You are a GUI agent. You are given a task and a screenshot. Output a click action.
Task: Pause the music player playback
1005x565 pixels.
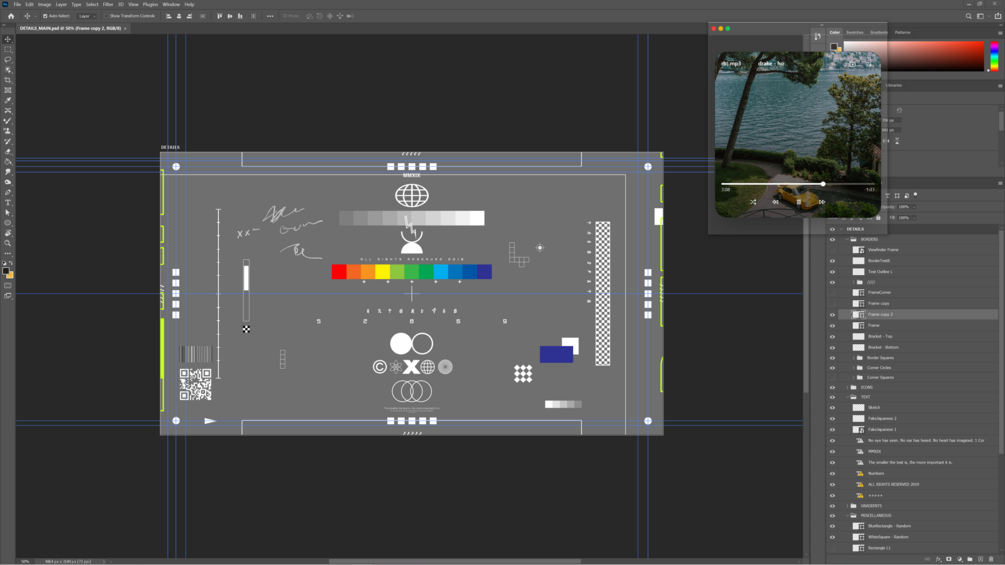pos(799,202)
